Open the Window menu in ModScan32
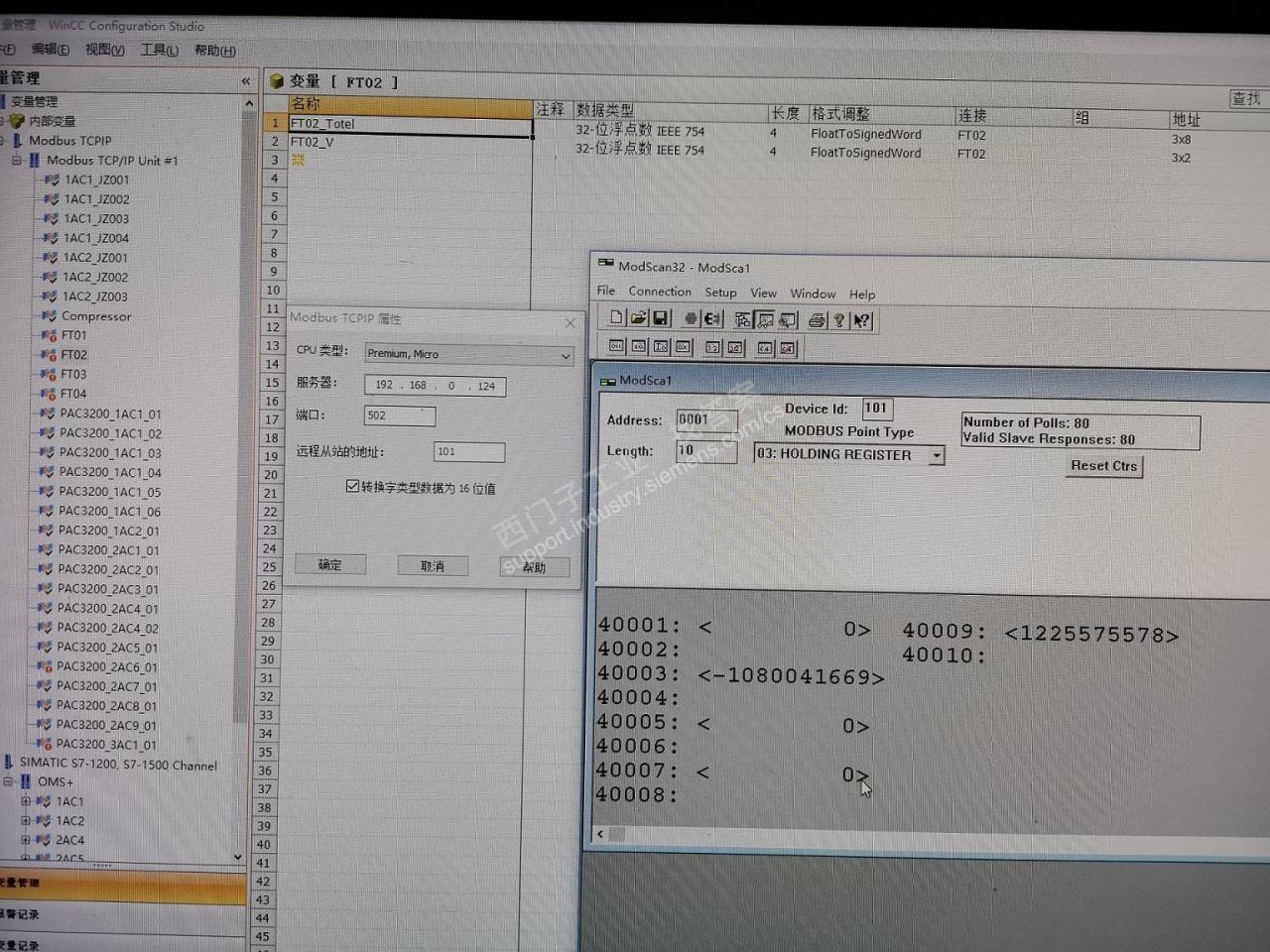 (813, 294)
